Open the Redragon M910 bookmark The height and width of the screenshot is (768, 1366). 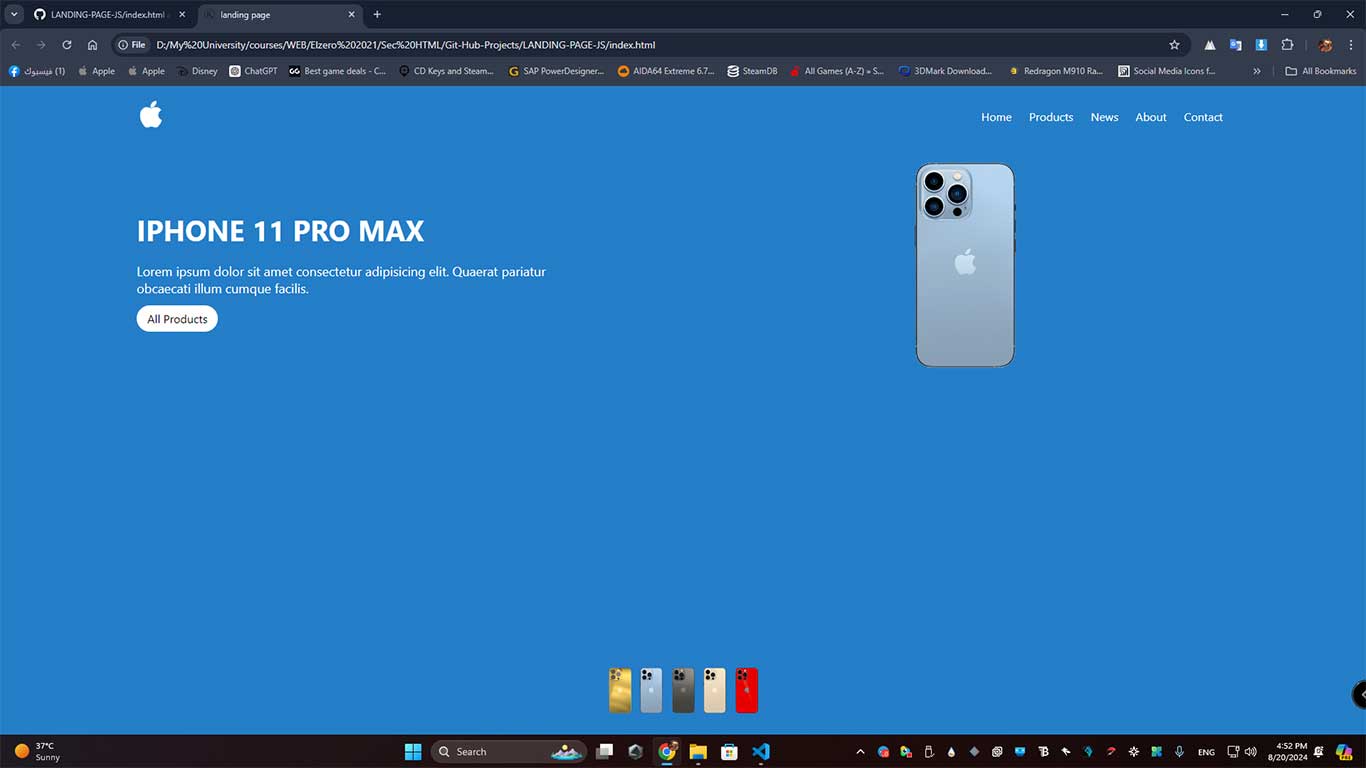pos(1055,71)
